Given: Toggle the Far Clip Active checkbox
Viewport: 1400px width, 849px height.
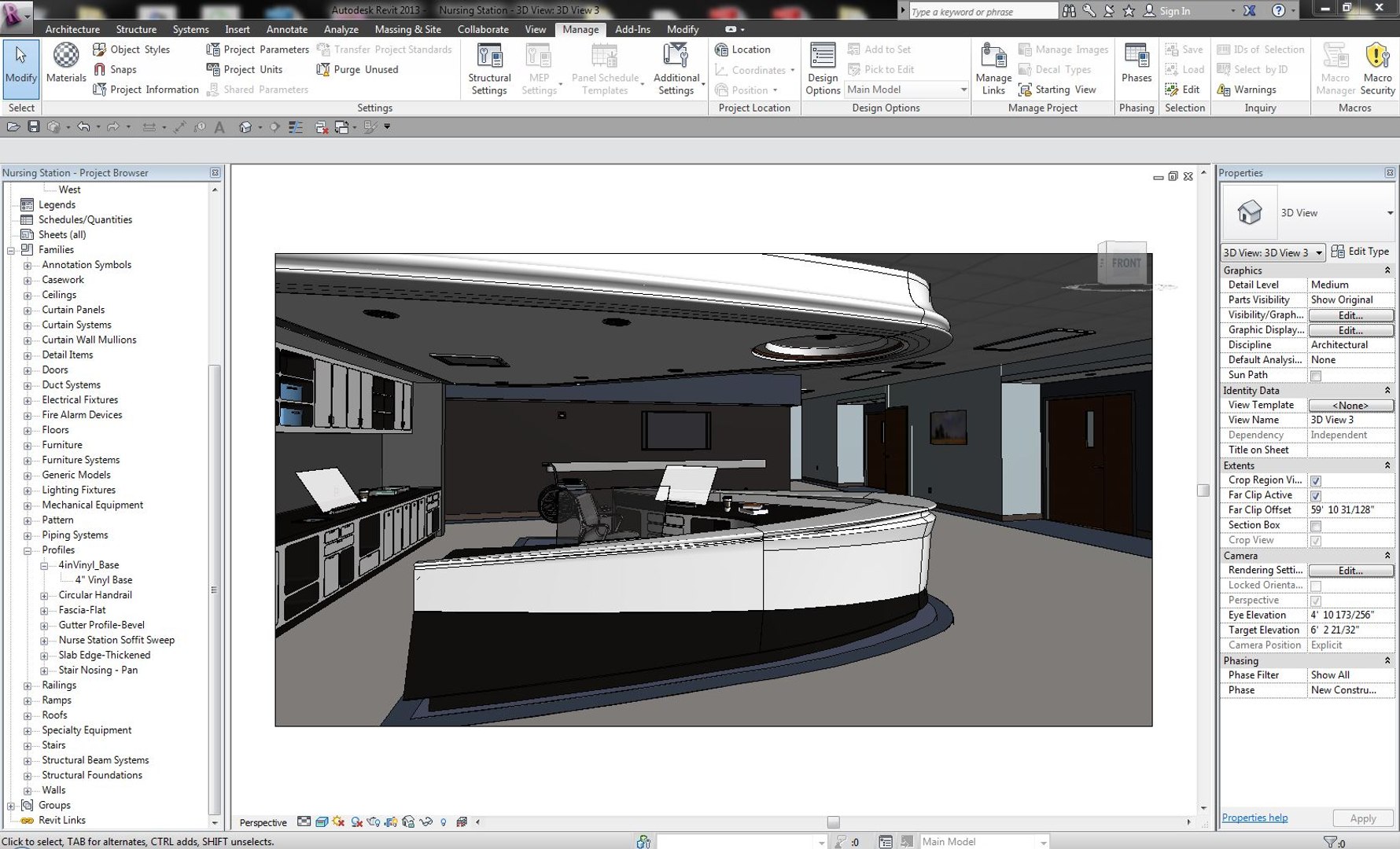Looking at the screenshot, I should coord(1316,495).
